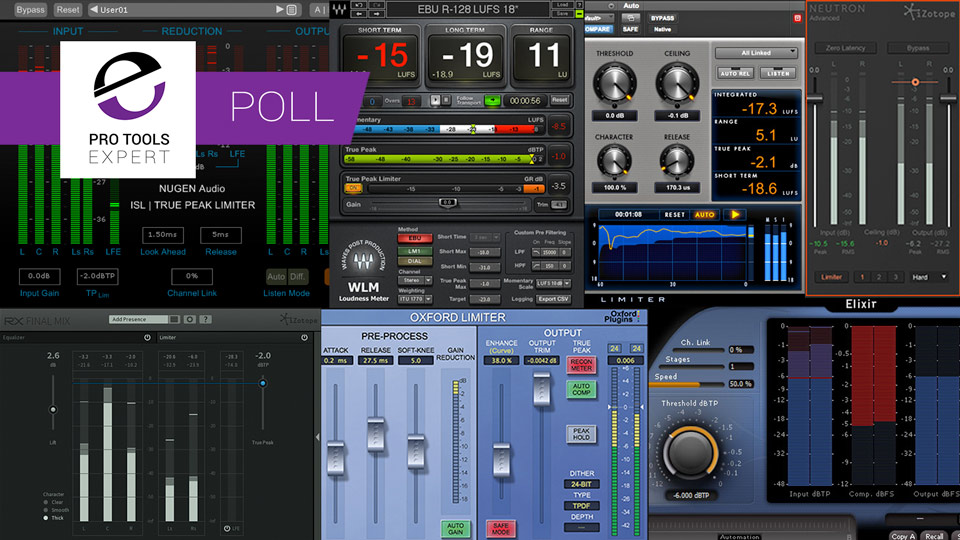Screen dimensions: 960x540
Task: Select Neutron limiter mode 3
Action: pos(895,277)
